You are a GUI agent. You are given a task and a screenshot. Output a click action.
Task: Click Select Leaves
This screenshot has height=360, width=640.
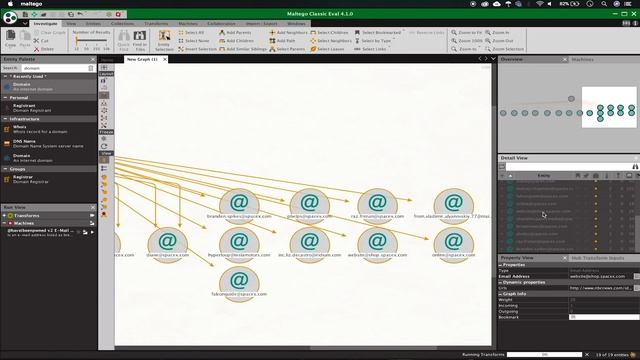tap(327, 49)
